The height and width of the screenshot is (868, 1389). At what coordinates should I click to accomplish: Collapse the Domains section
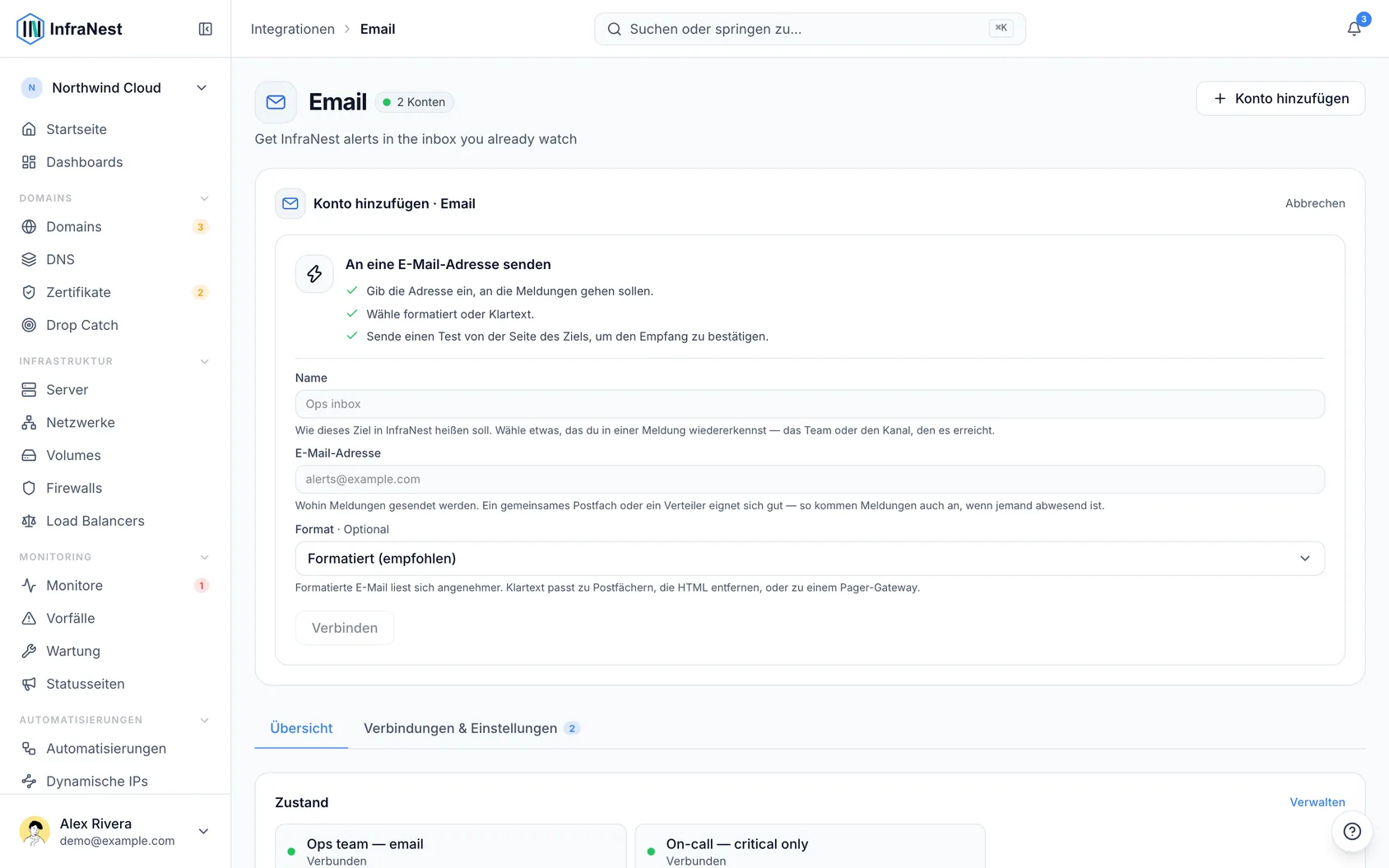204,198
